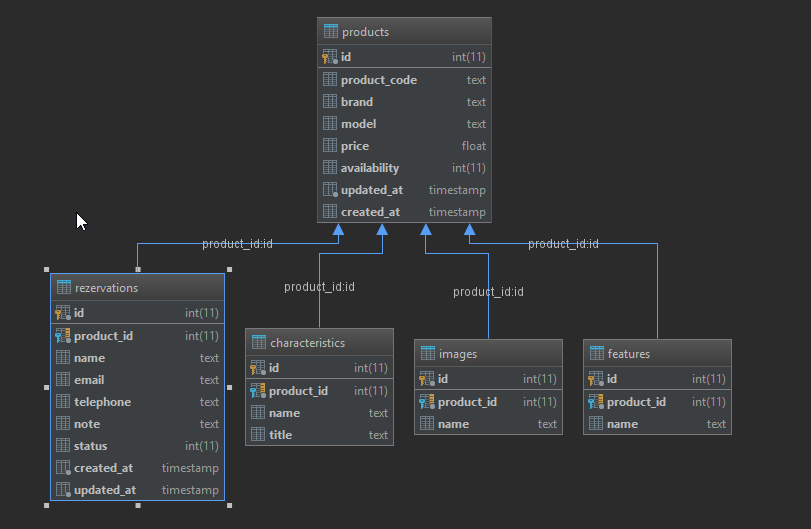
Task: Click product_id:id label above rezervations table
Action: pos(237,244)
